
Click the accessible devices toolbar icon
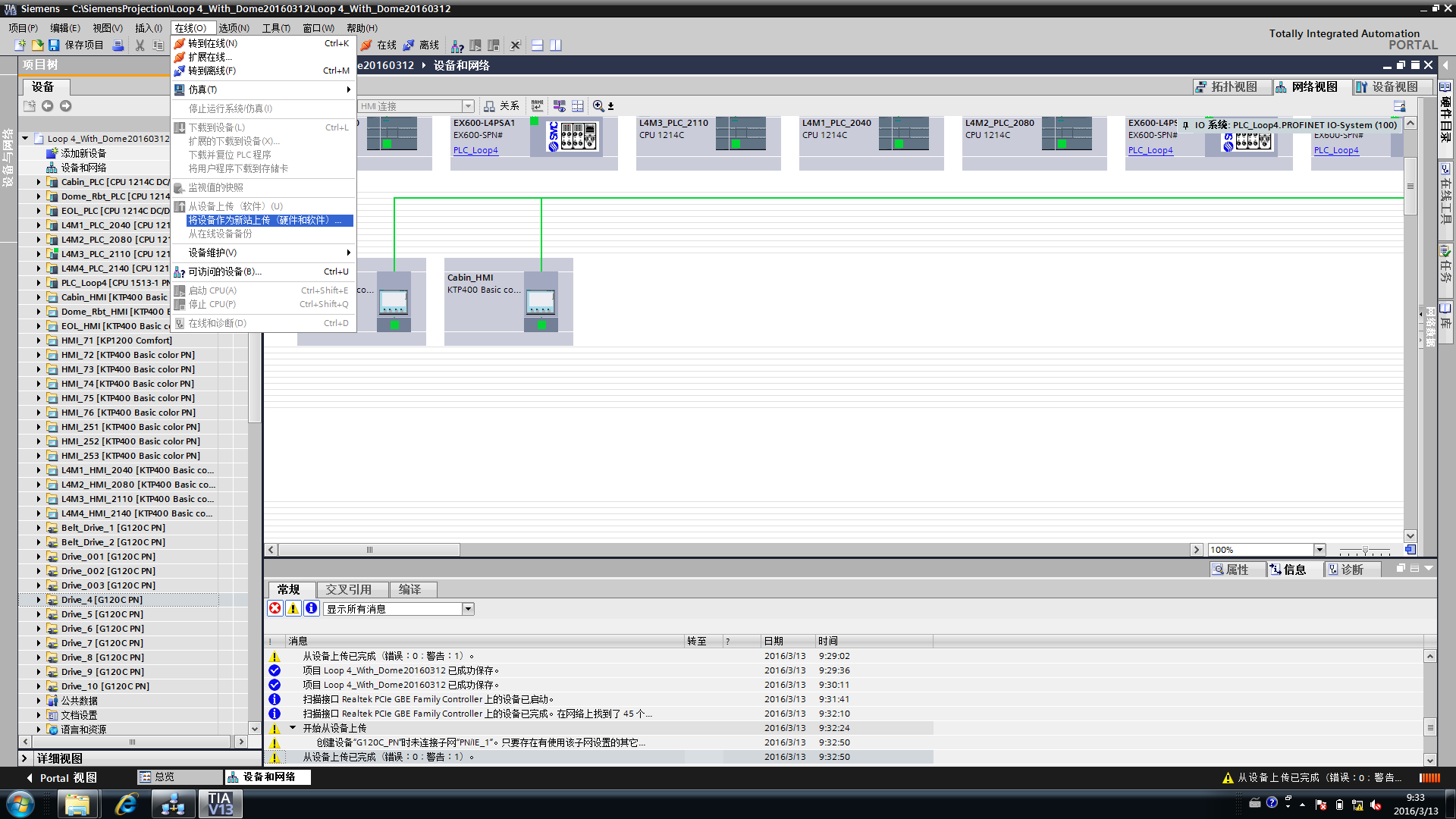pos(457,46)
